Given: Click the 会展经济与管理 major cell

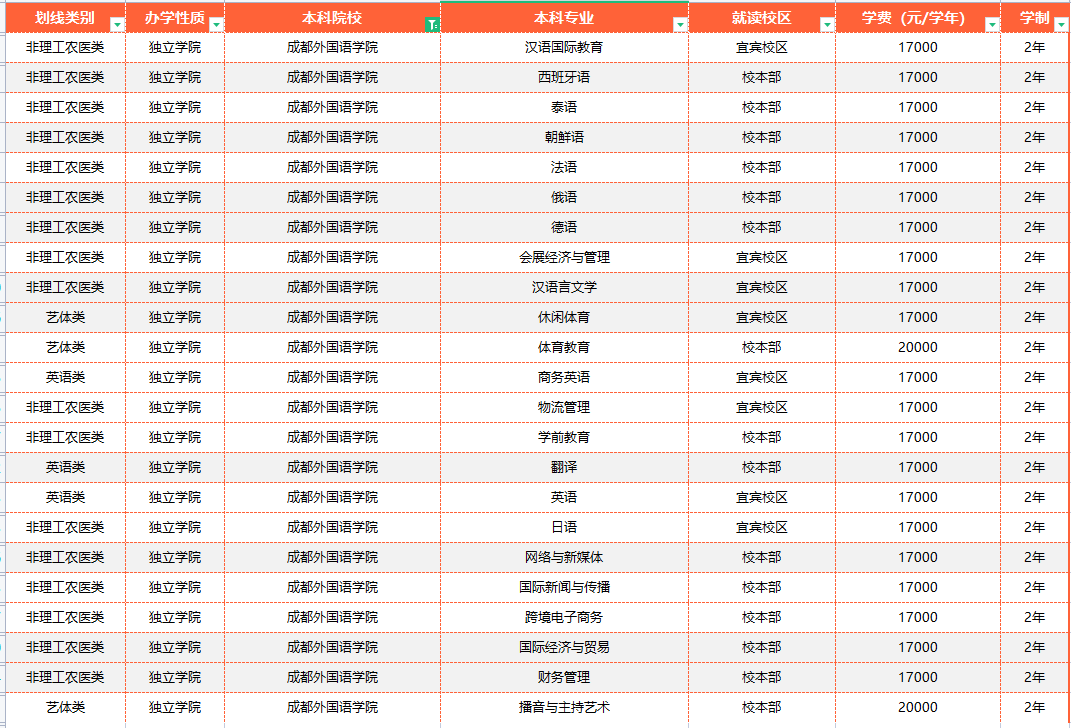Looking at the screenshot, I should 564,257.
